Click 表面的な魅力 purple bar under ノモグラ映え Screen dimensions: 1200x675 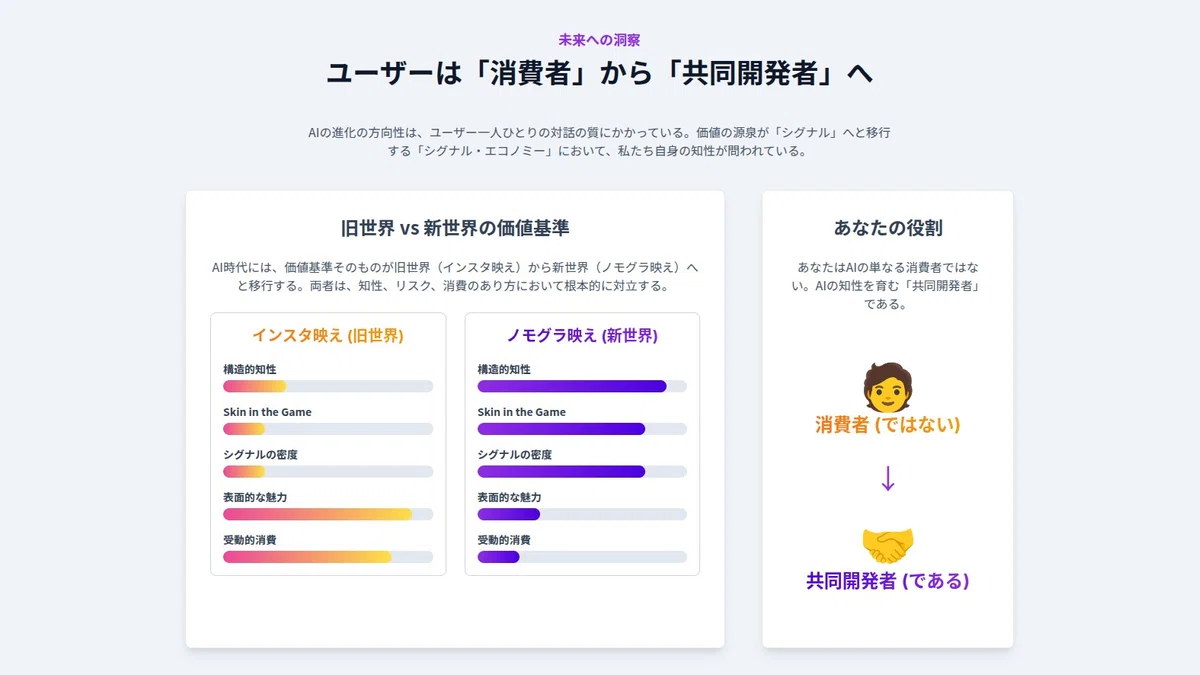tap(582, 514)
